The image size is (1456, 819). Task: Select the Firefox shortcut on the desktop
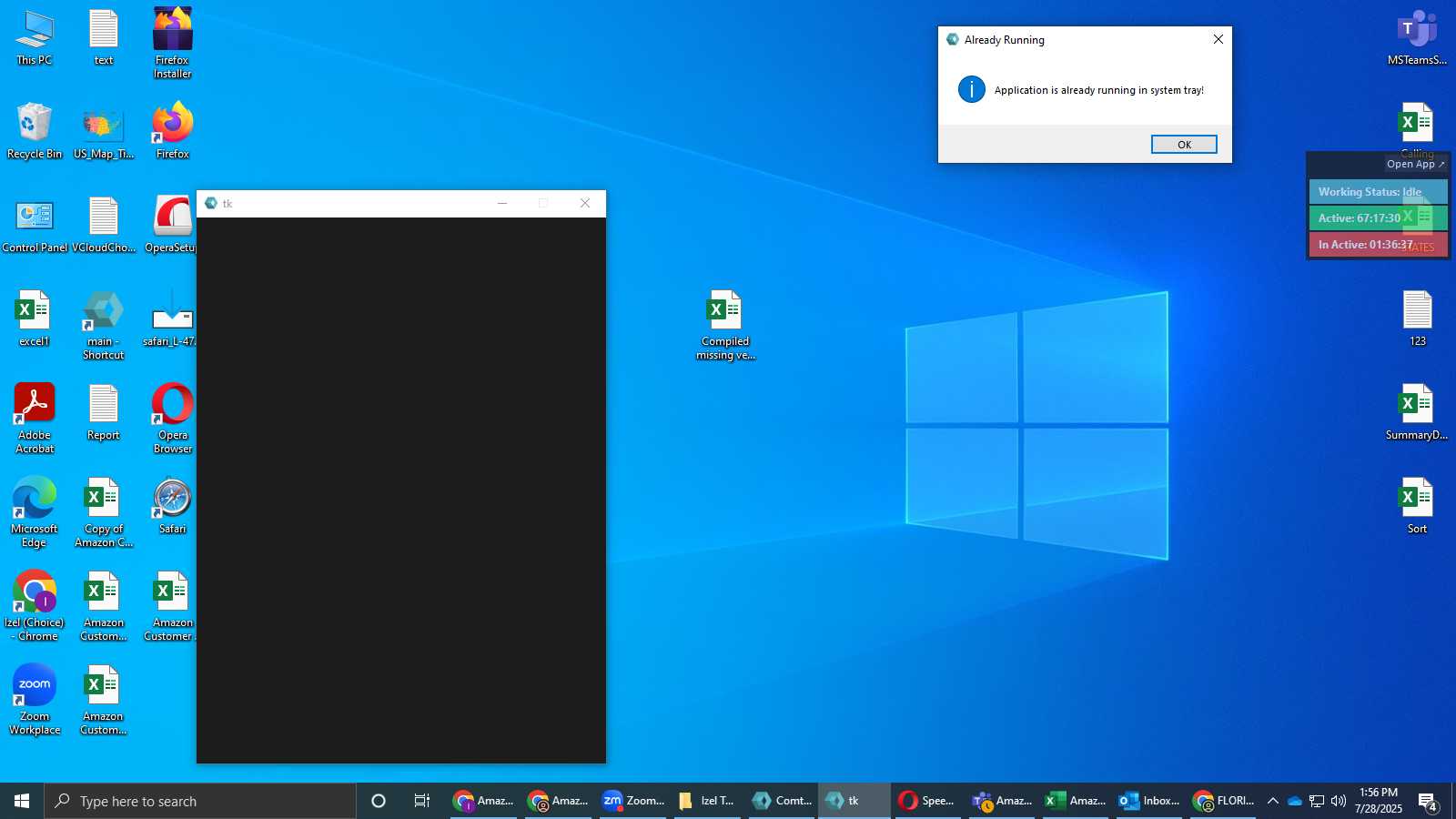point(173,132)
